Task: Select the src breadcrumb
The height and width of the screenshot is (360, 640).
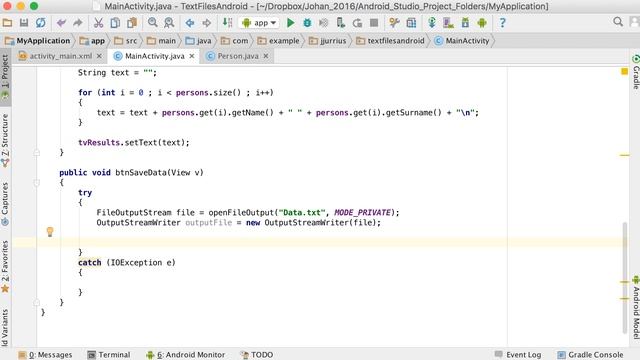Action: pyautogui.click(x=126, y=41)
